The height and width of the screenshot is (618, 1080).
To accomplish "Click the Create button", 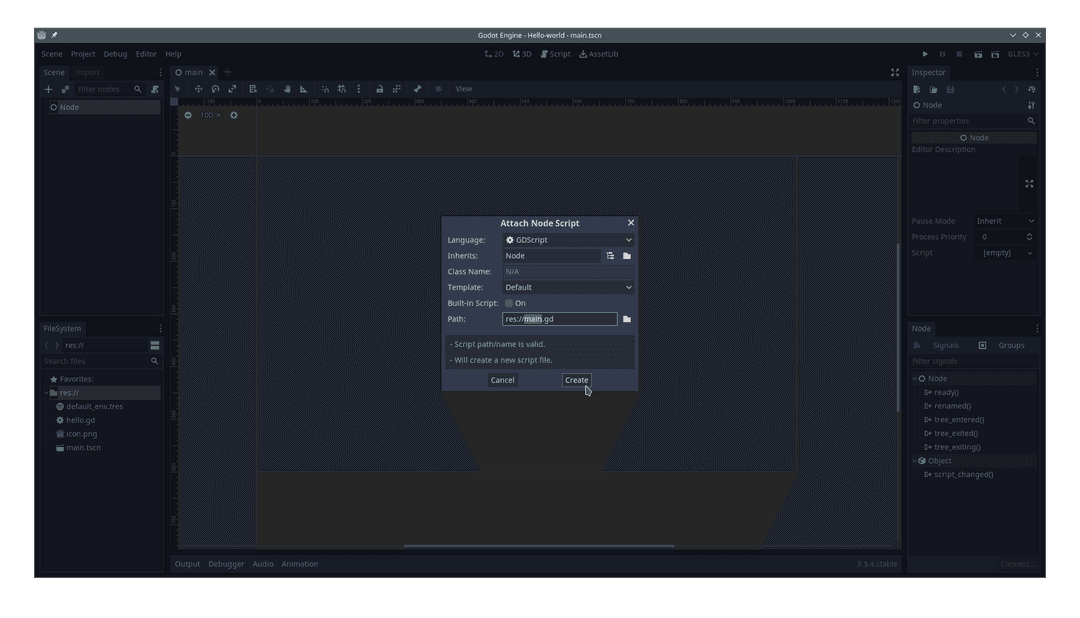I will [576, 379].
